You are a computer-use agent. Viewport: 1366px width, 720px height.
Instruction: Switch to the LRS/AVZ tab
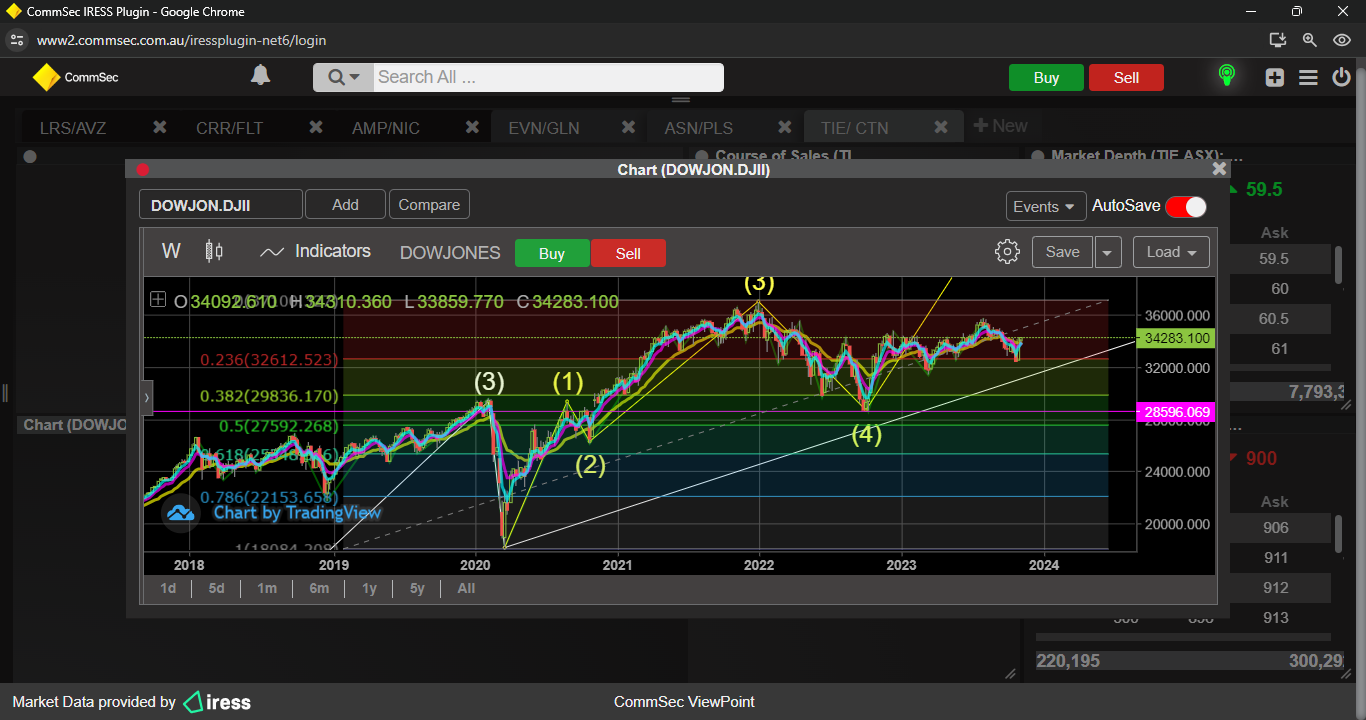pos(73,128)
